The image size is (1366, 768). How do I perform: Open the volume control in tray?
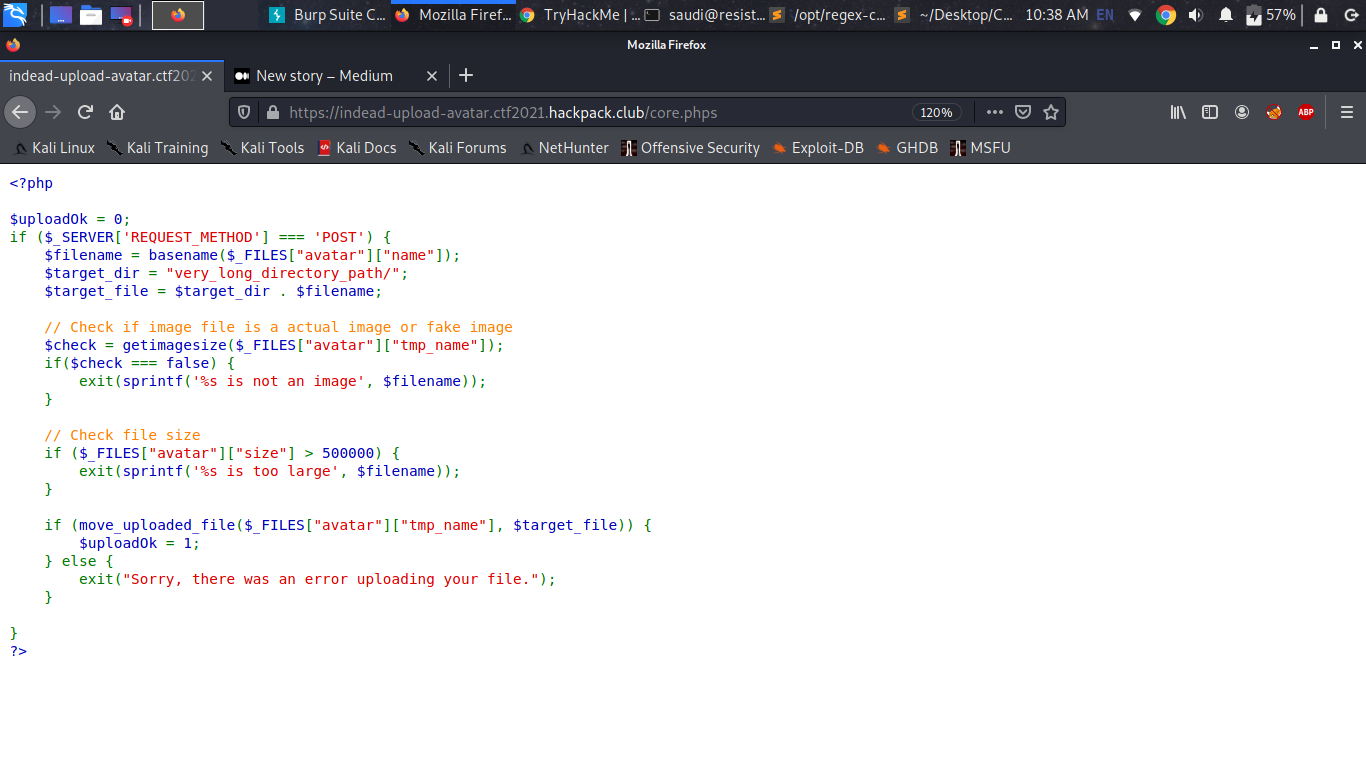click(x=1195, y=15)
